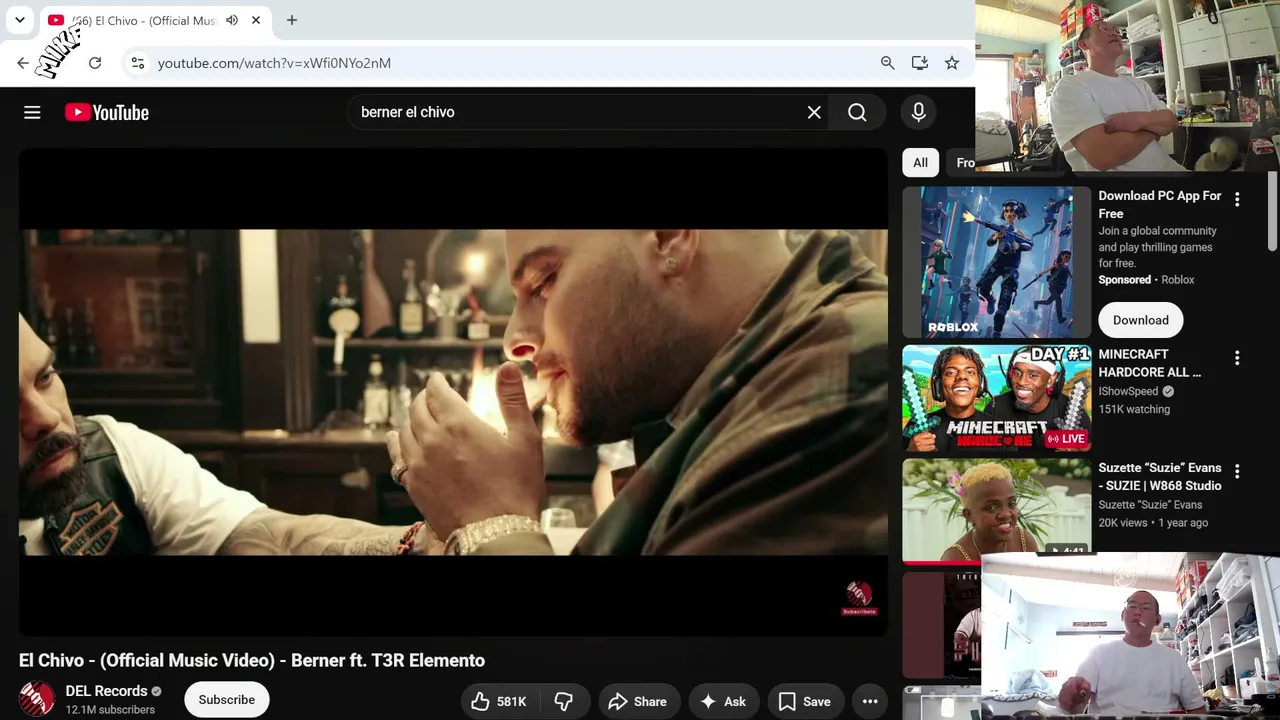Expand the tab search dropdown
Image resolution: width=1280 pixels, height=720 pixels.
20,20
